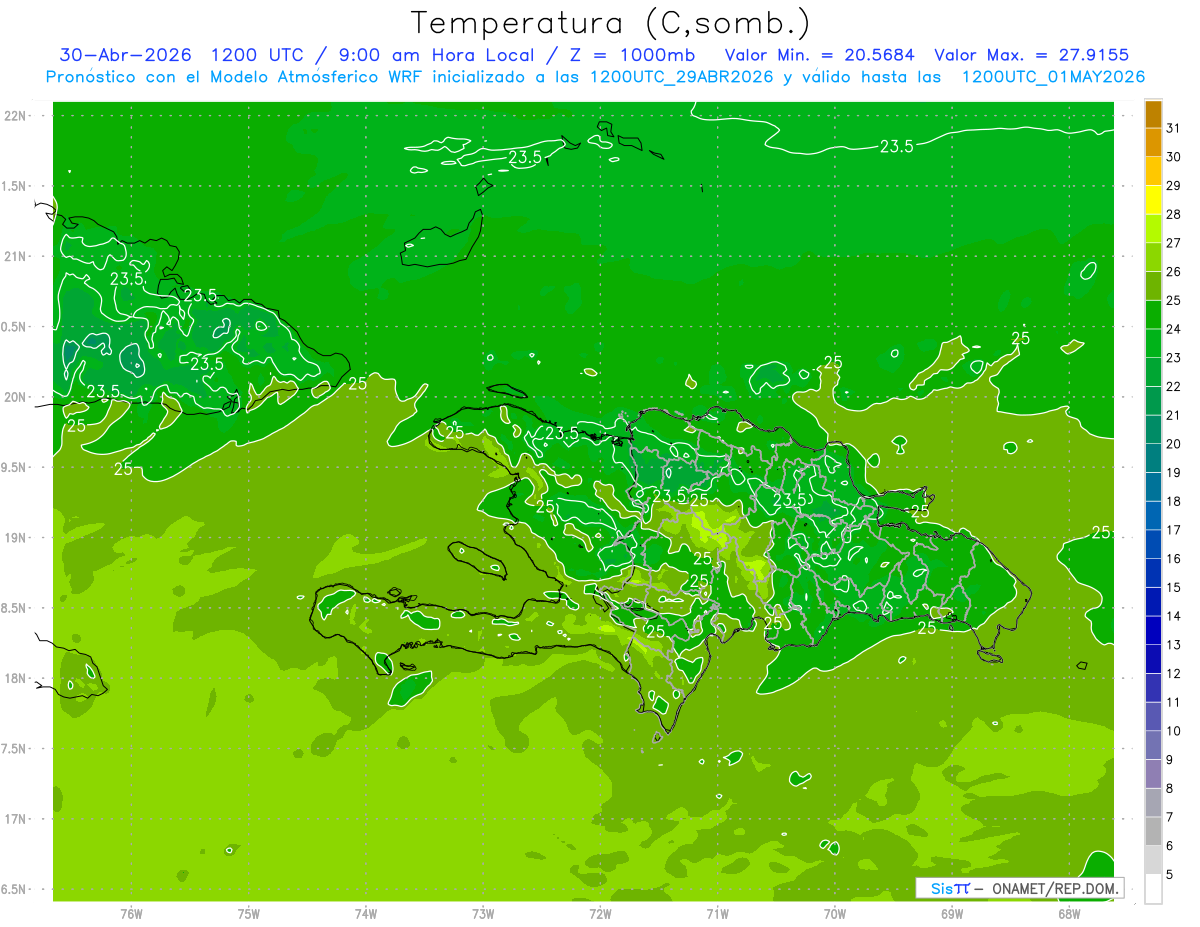Viewport: 1200px width, 927px height.
Task: Click the 19N latitude axis label
Action: 18,538
